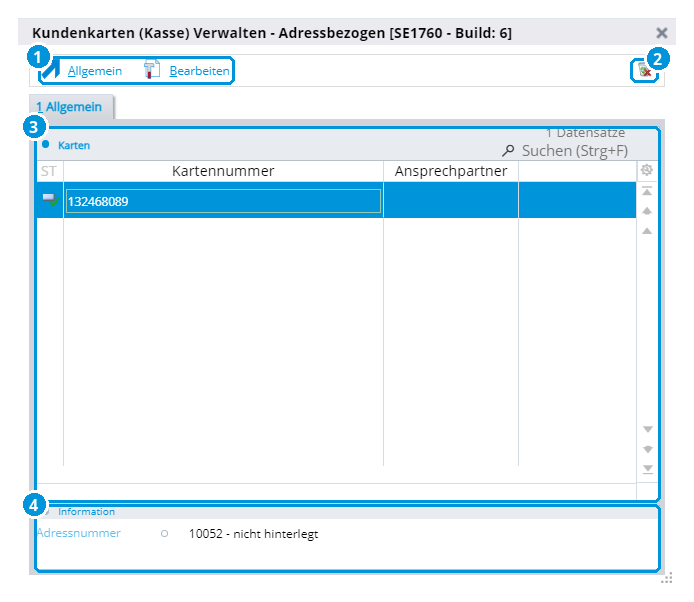
Task: Click value 10052 - nicht hinterlegt
Action: point(253,534)
